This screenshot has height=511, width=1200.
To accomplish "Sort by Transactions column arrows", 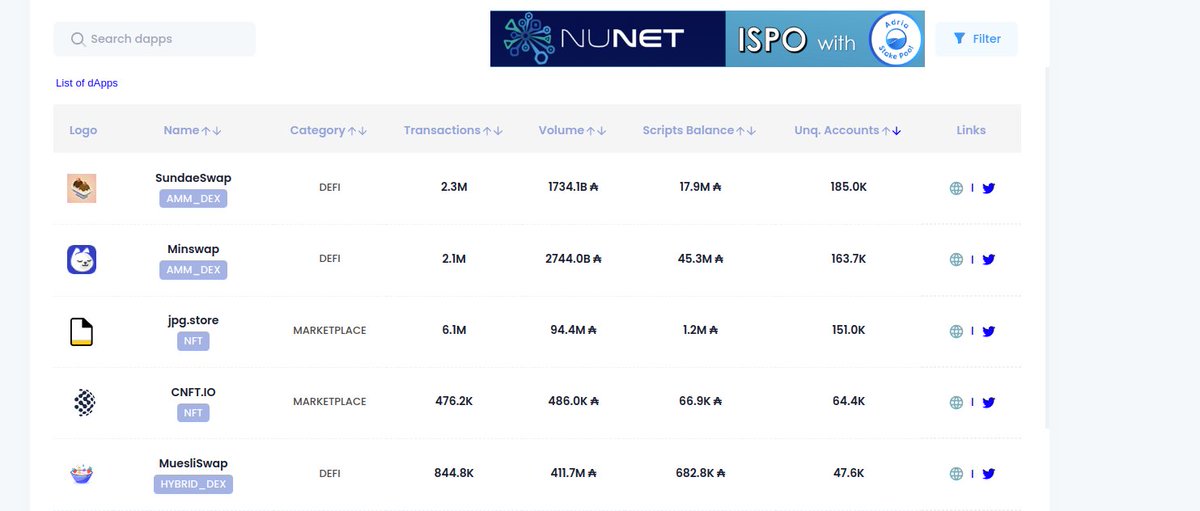I will click(x=493, y=130).
